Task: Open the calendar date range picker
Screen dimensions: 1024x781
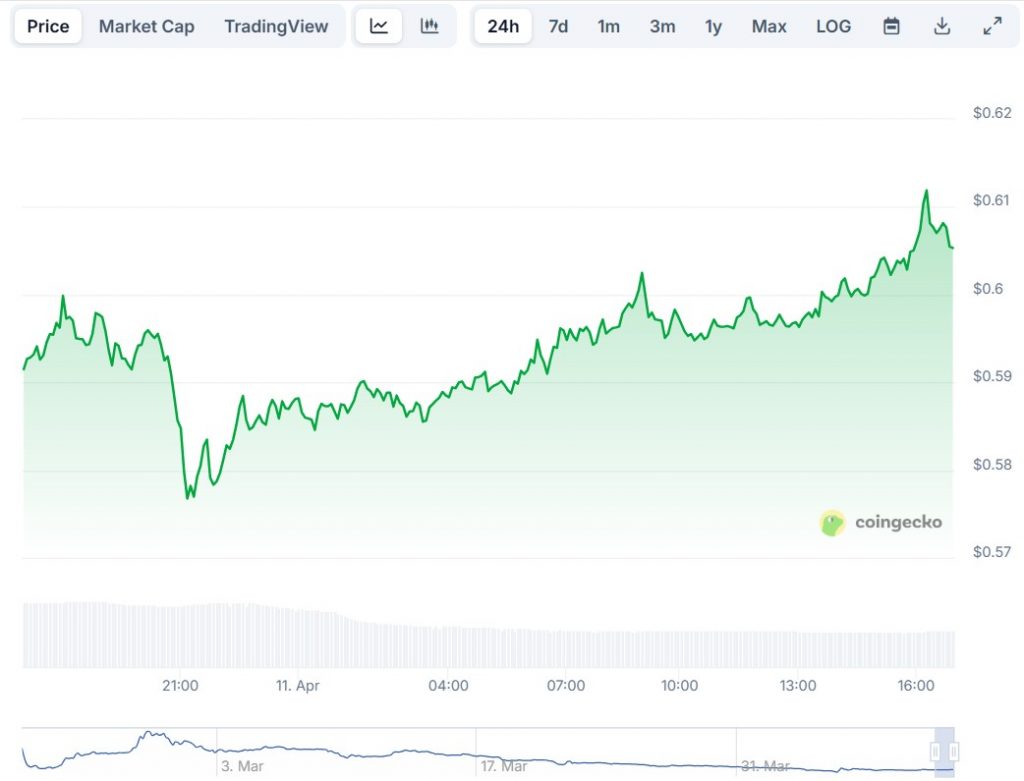Action: [891, 27]
